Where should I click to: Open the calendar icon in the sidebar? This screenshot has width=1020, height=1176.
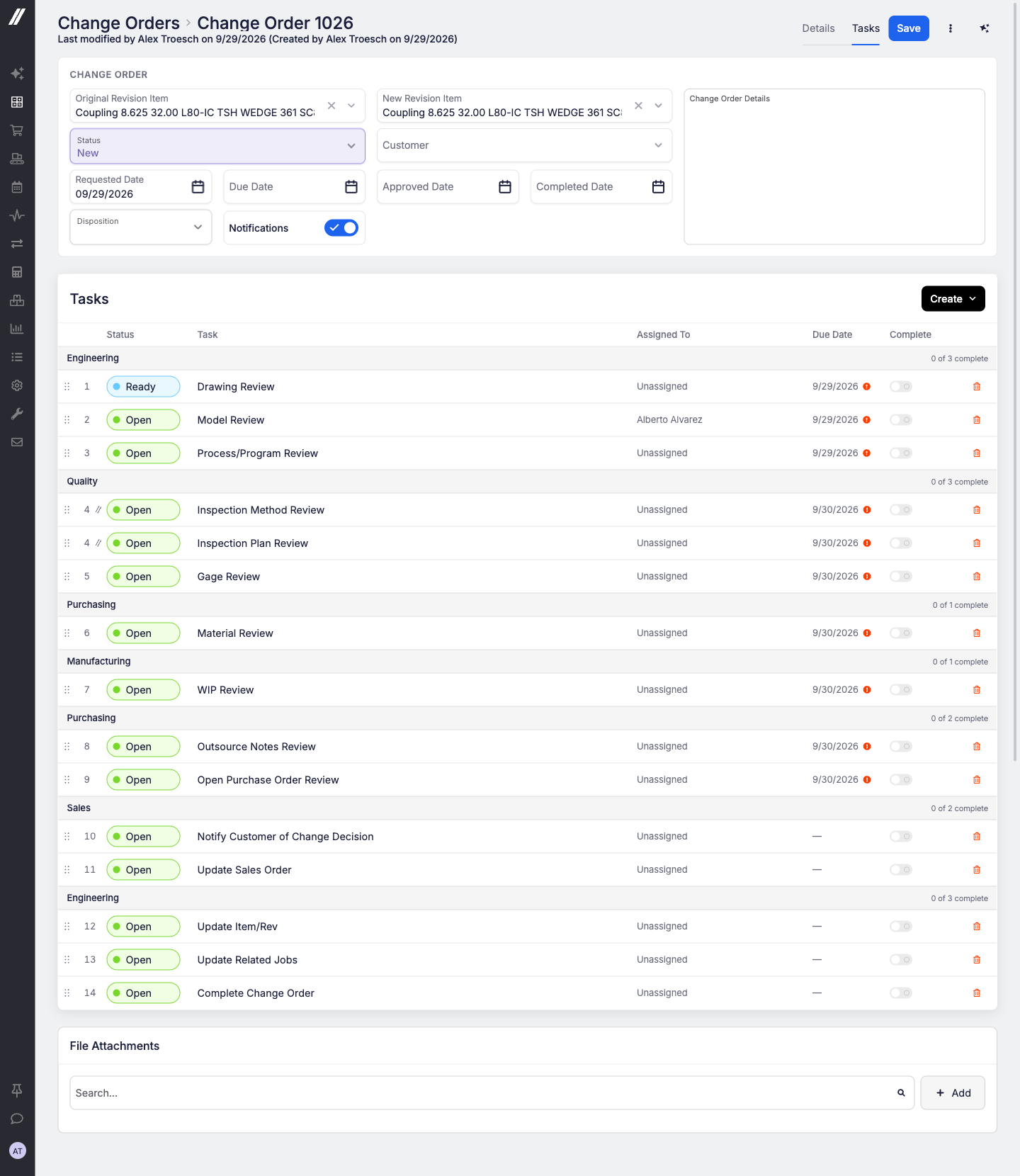tap(17, 187)
